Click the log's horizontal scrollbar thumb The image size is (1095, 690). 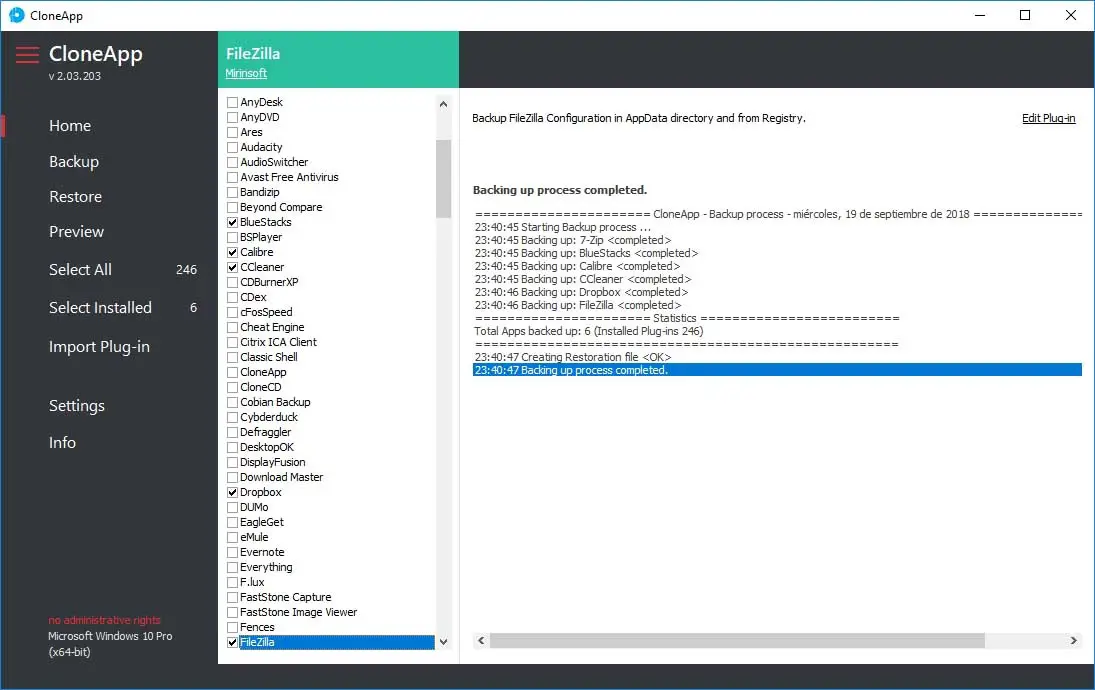(737, 640)
